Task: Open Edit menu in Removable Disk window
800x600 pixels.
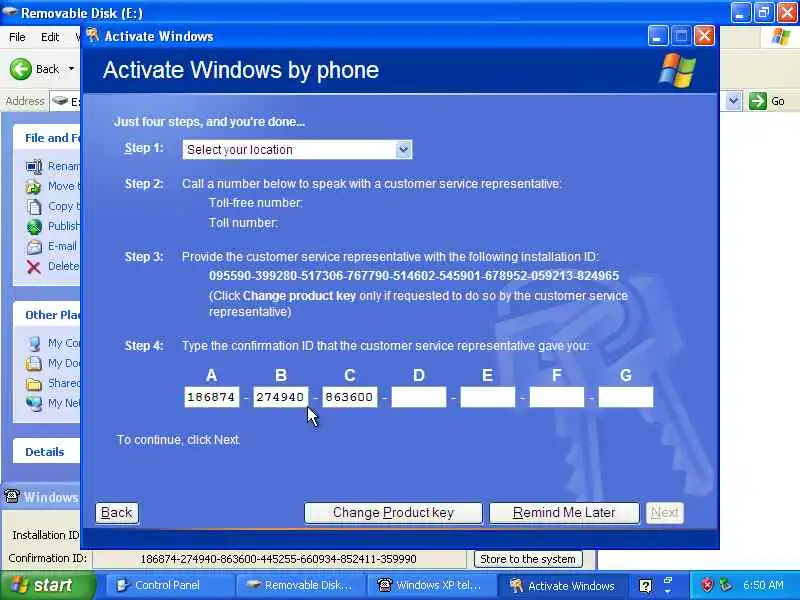Action: tap(50, 37)
